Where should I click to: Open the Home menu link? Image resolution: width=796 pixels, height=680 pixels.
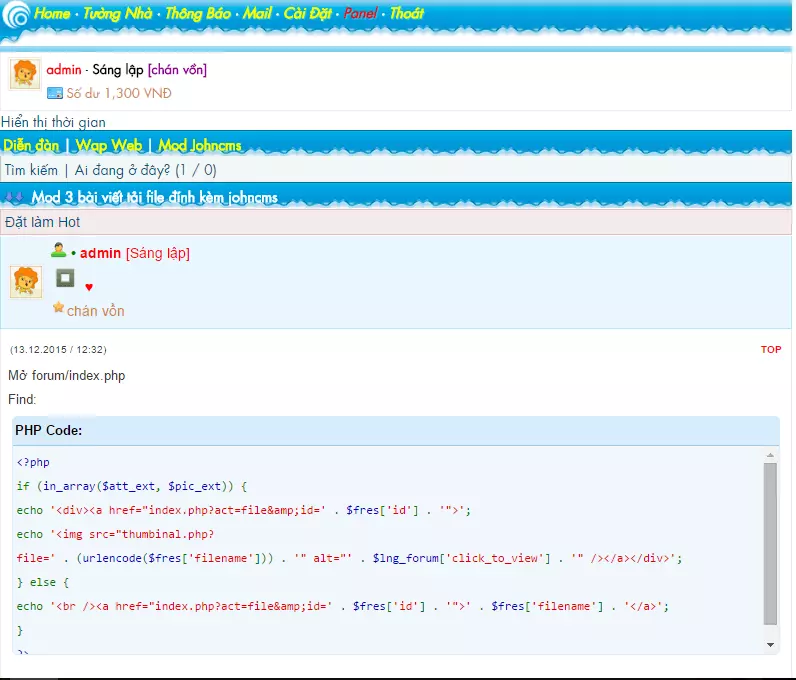(x=52, y=13)
